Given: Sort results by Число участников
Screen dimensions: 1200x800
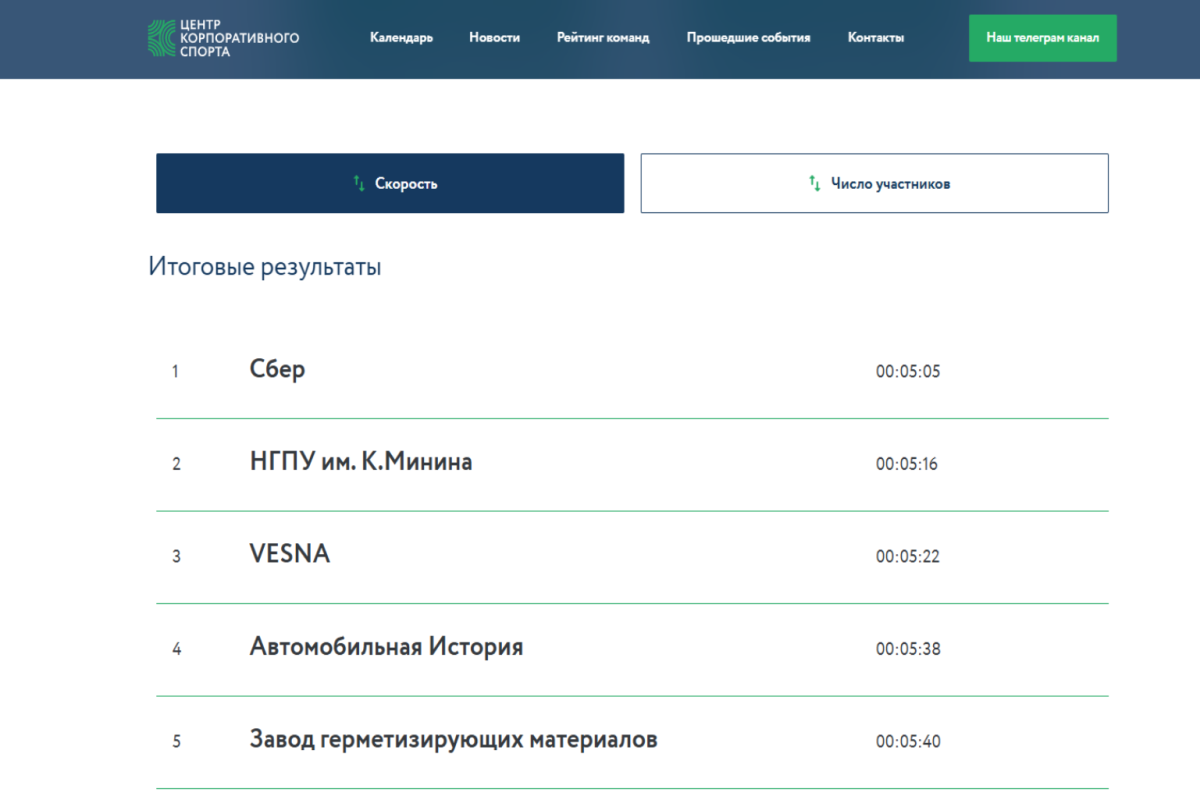Looking at the screenshot, I should click(x=875, y=183).
